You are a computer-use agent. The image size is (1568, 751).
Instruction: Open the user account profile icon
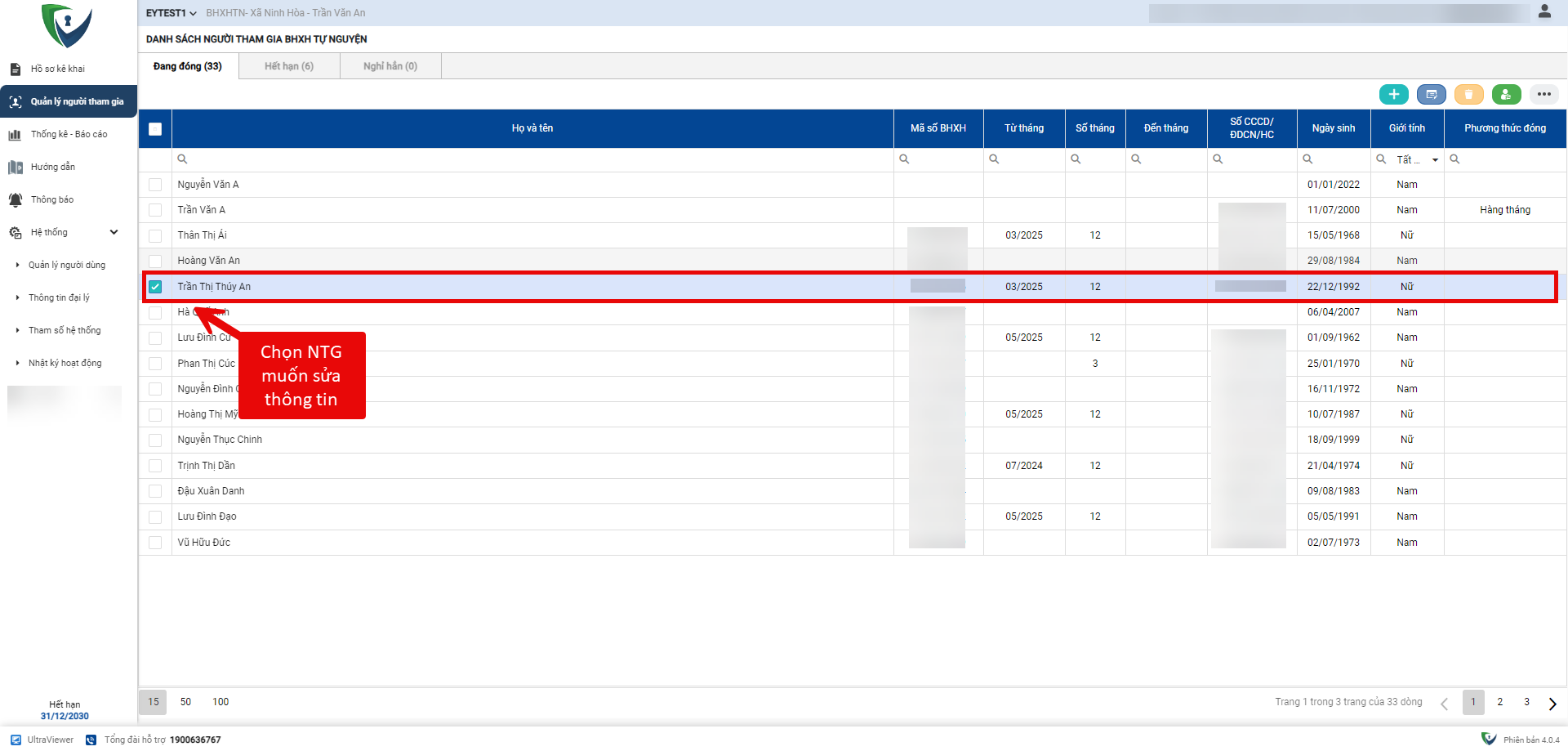[1544, 11]
